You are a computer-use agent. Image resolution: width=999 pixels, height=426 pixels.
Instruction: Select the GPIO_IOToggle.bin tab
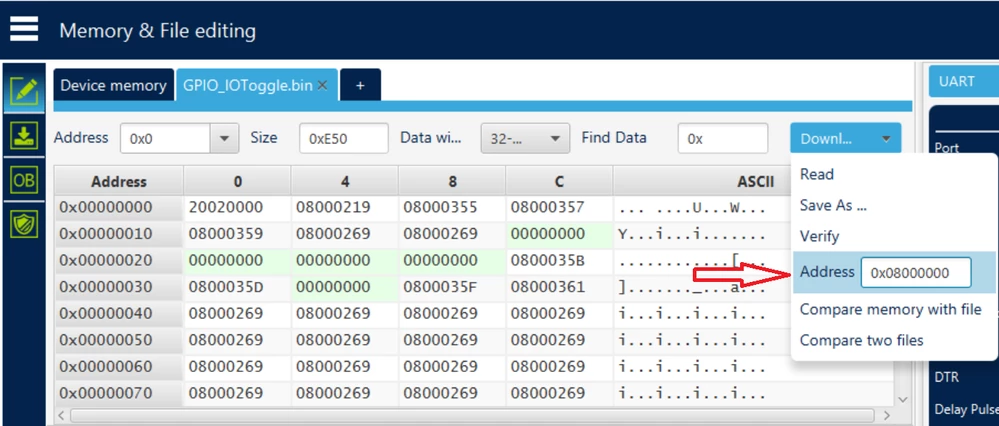(x=248, y=85)
